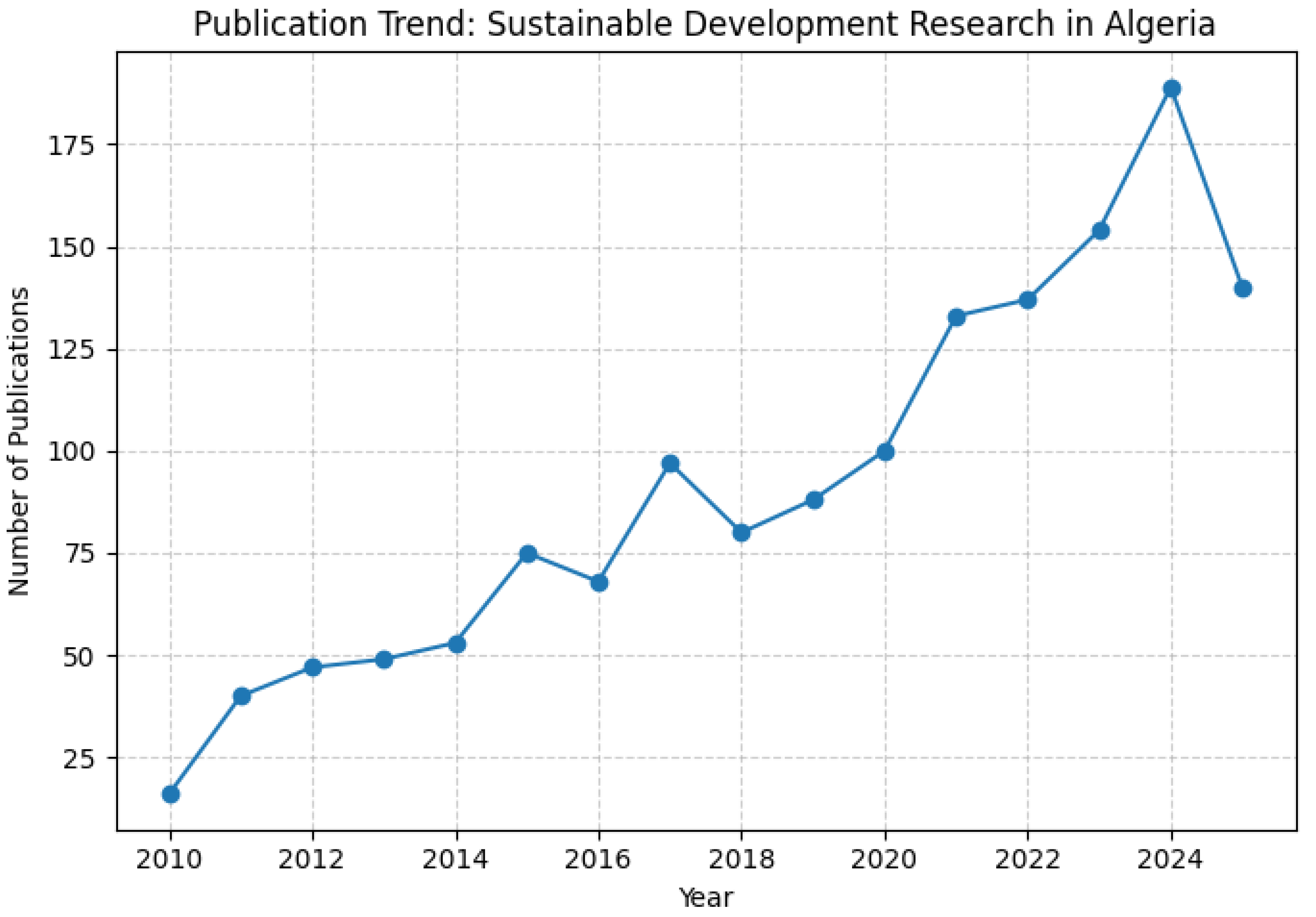Screen dimensions: 1316x917
Task: Click the 2016 data point marker
Action: tap(599, 583)
